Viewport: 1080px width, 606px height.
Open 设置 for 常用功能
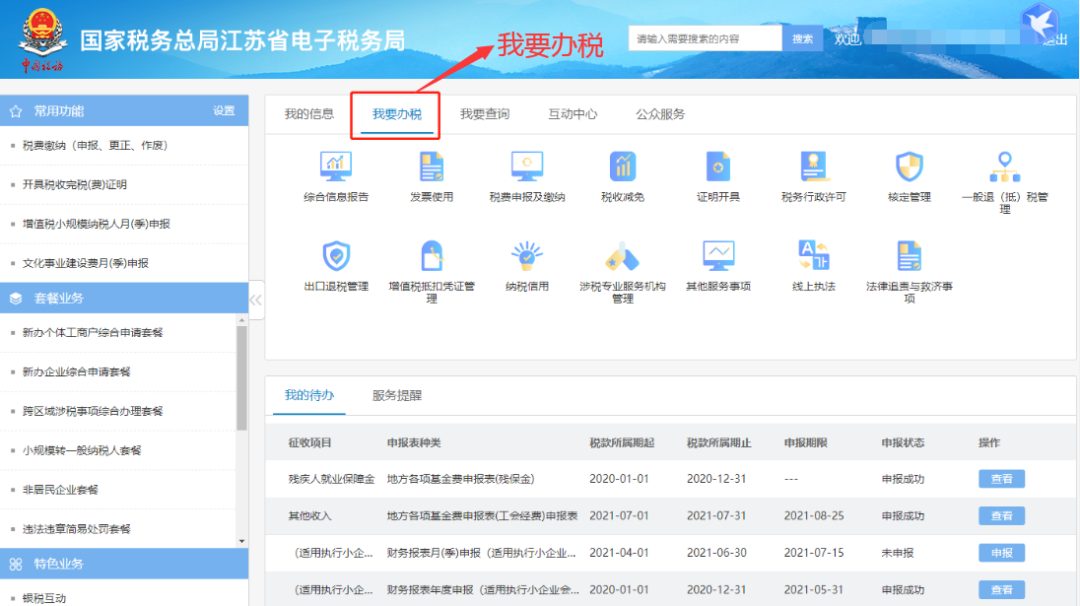click(x=224, y=111)
